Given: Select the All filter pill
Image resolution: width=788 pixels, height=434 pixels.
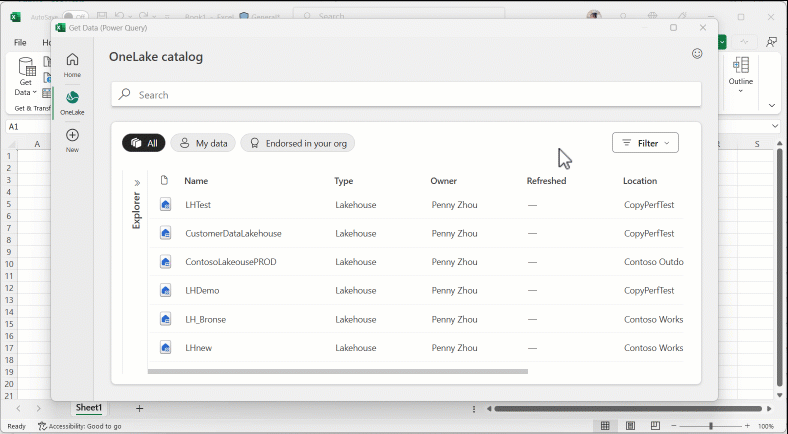Looking at the screenshot, I should [144, 143].
